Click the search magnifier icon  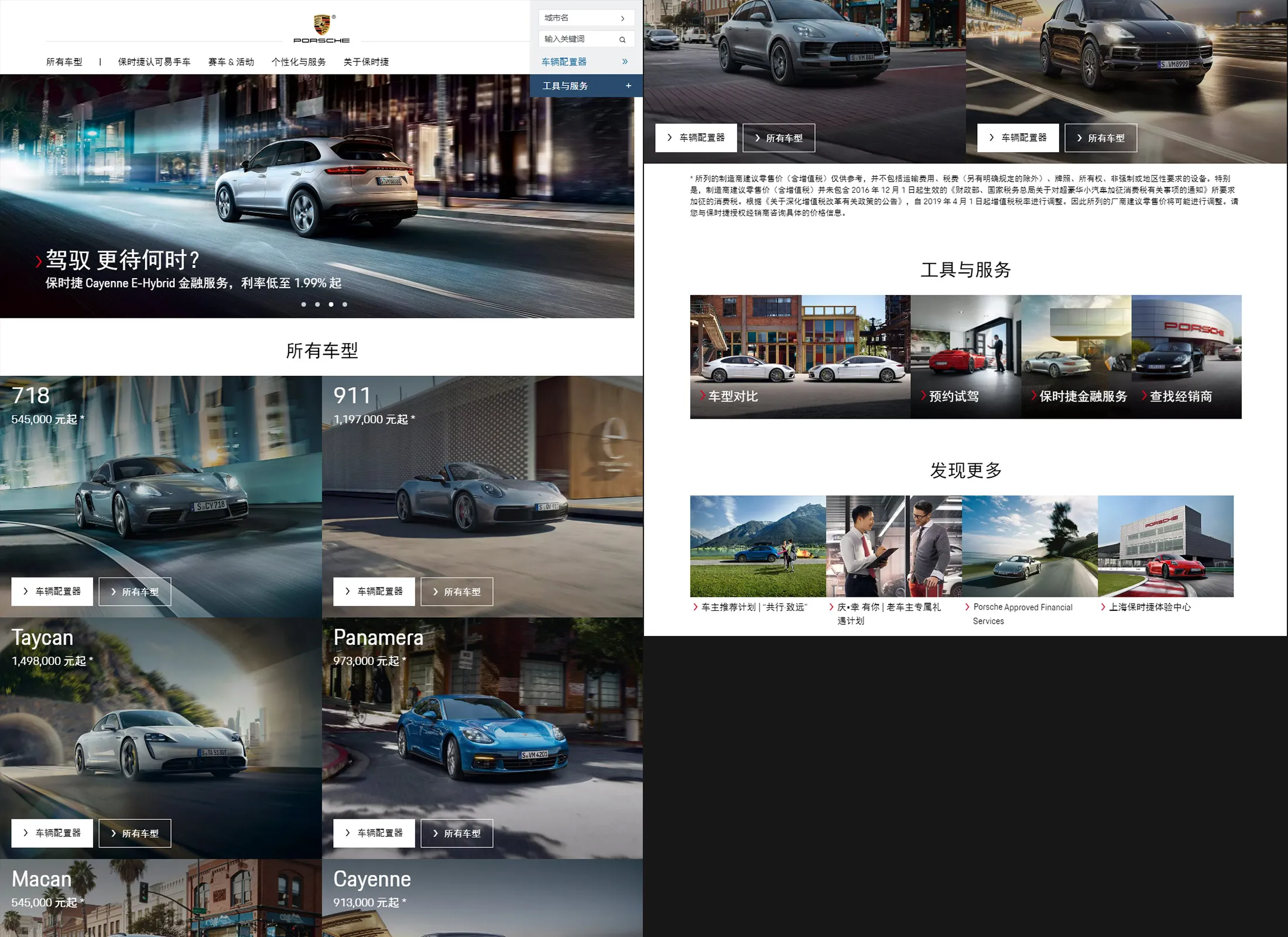[x=622, y=40]
